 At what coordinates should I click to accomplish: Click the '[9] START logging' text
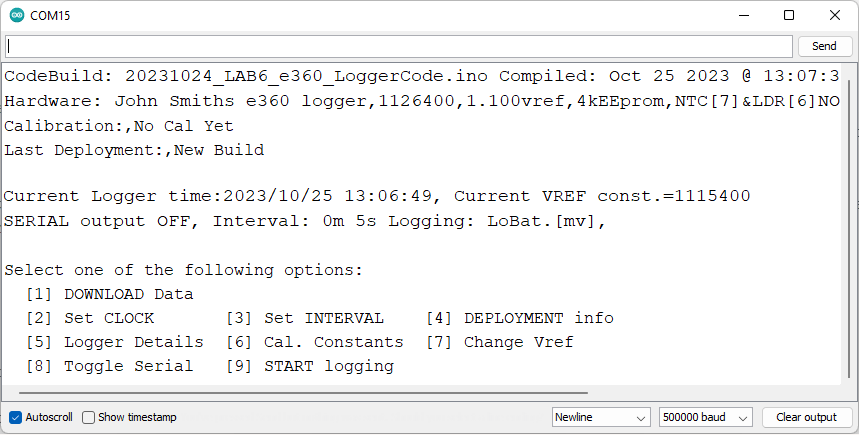click(x=310, y=366)
